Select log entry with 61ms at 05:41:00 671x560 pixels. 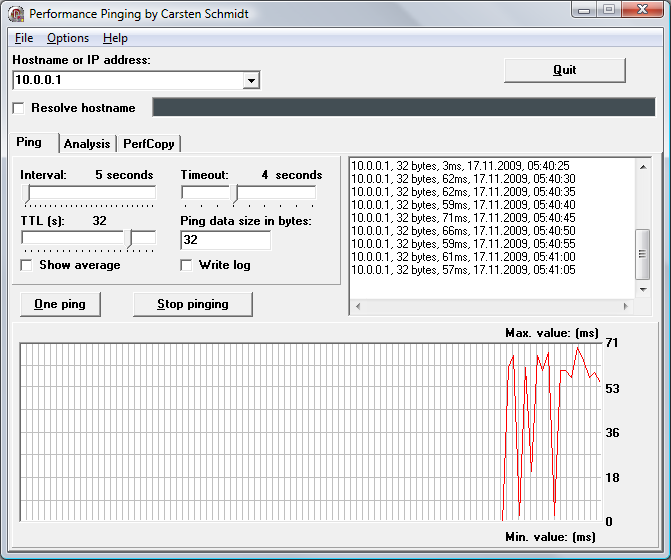pyautogui.click(x=463, y=257)
